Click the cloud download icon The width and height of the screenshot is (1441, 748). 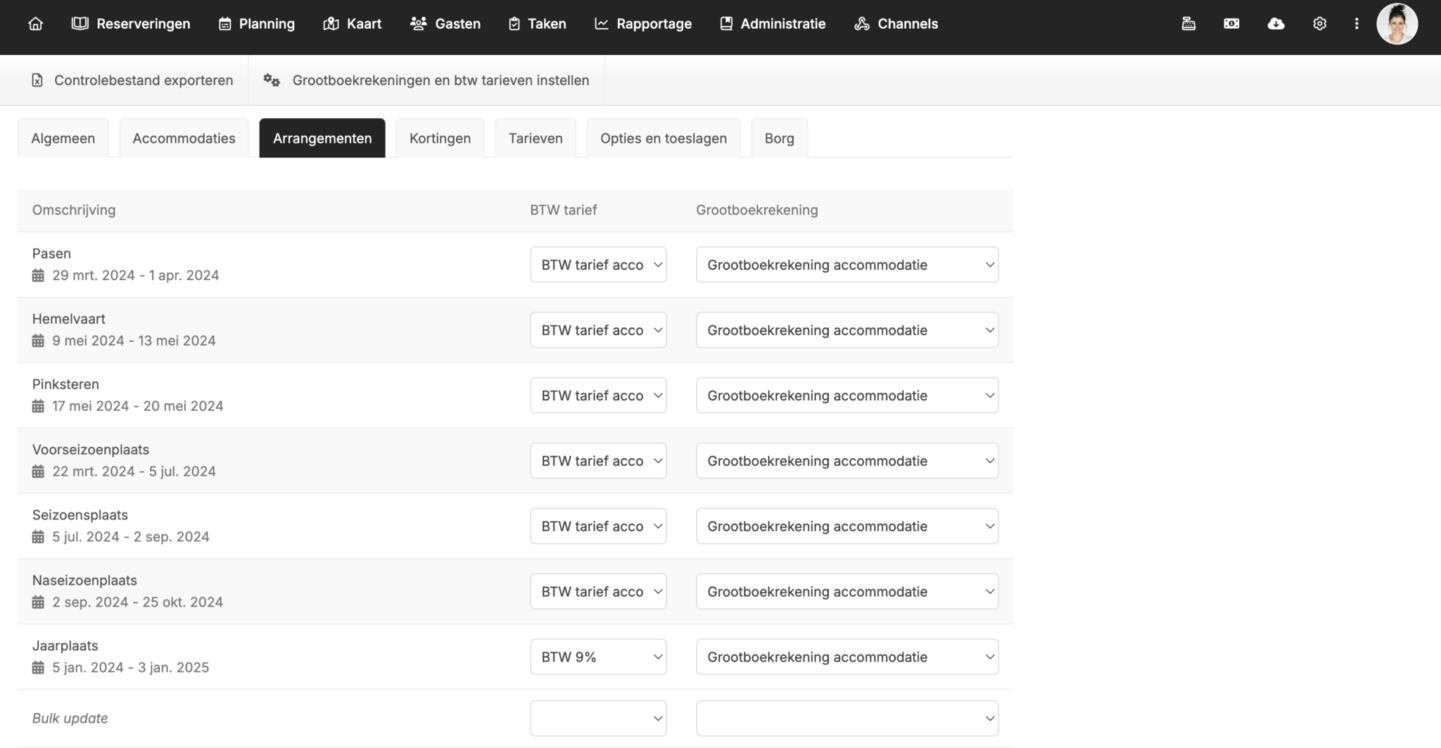1276,24
